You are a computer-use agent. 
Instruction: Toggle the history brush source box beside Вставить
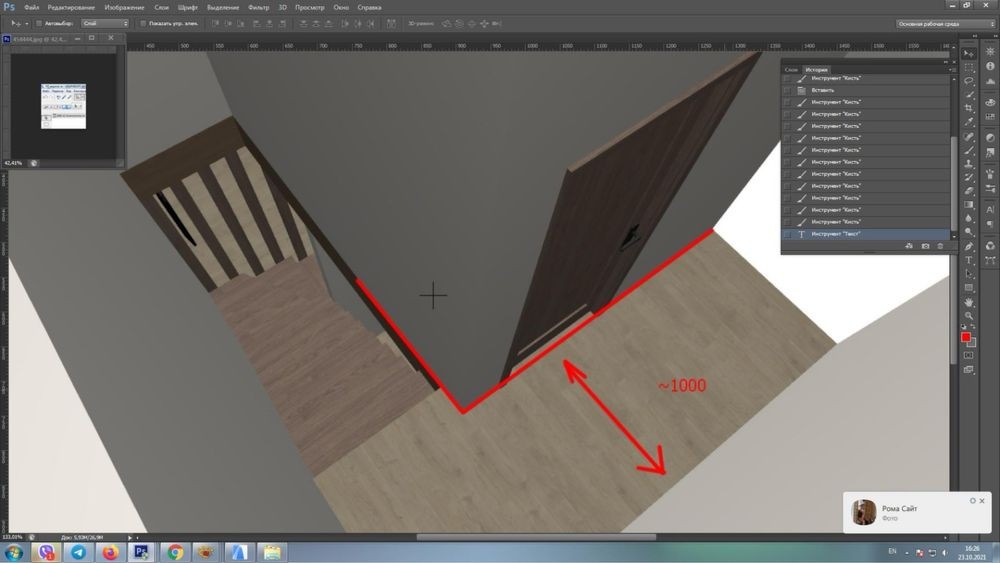[x=787, y=90]
